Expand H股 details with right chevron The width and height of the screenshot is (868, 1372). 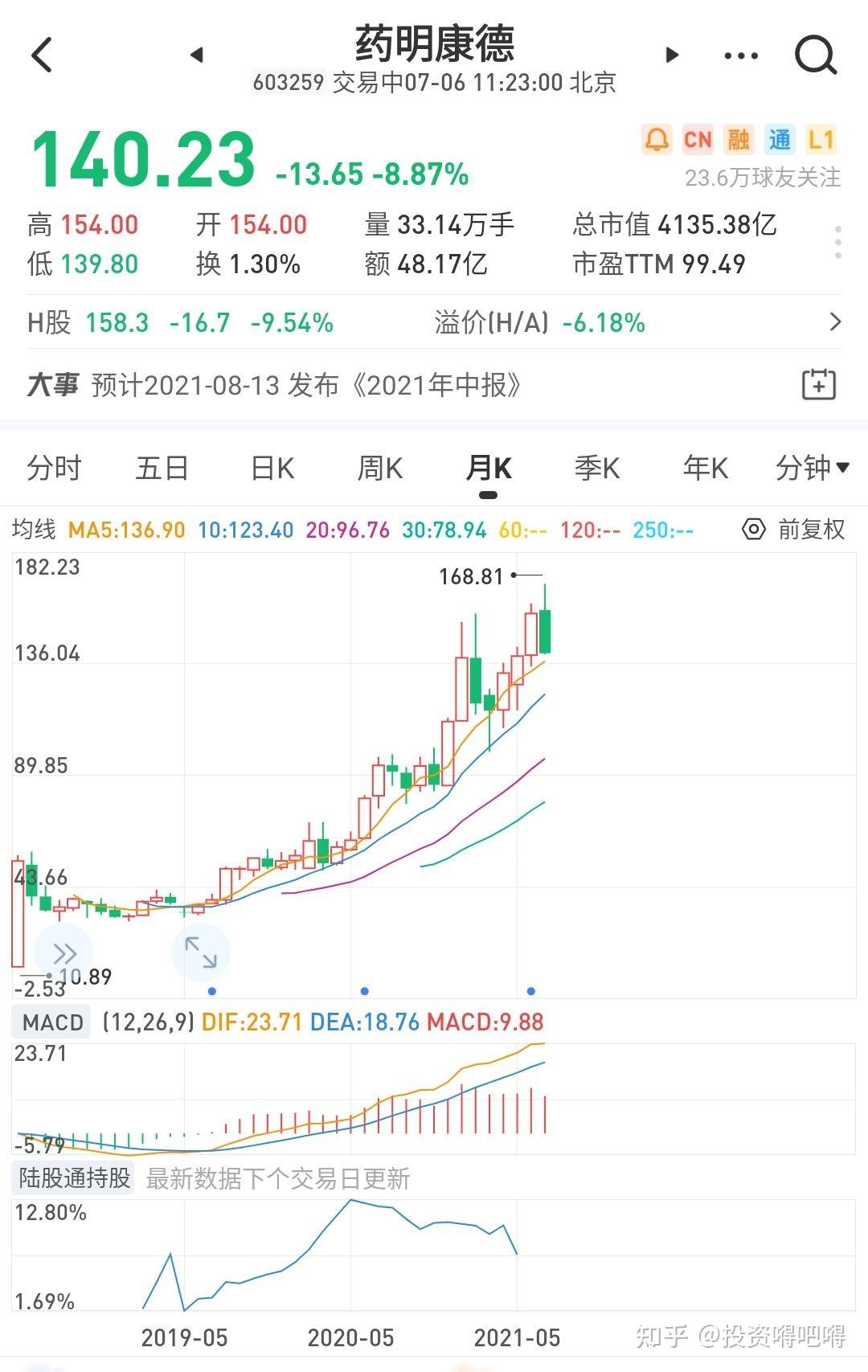835,323
